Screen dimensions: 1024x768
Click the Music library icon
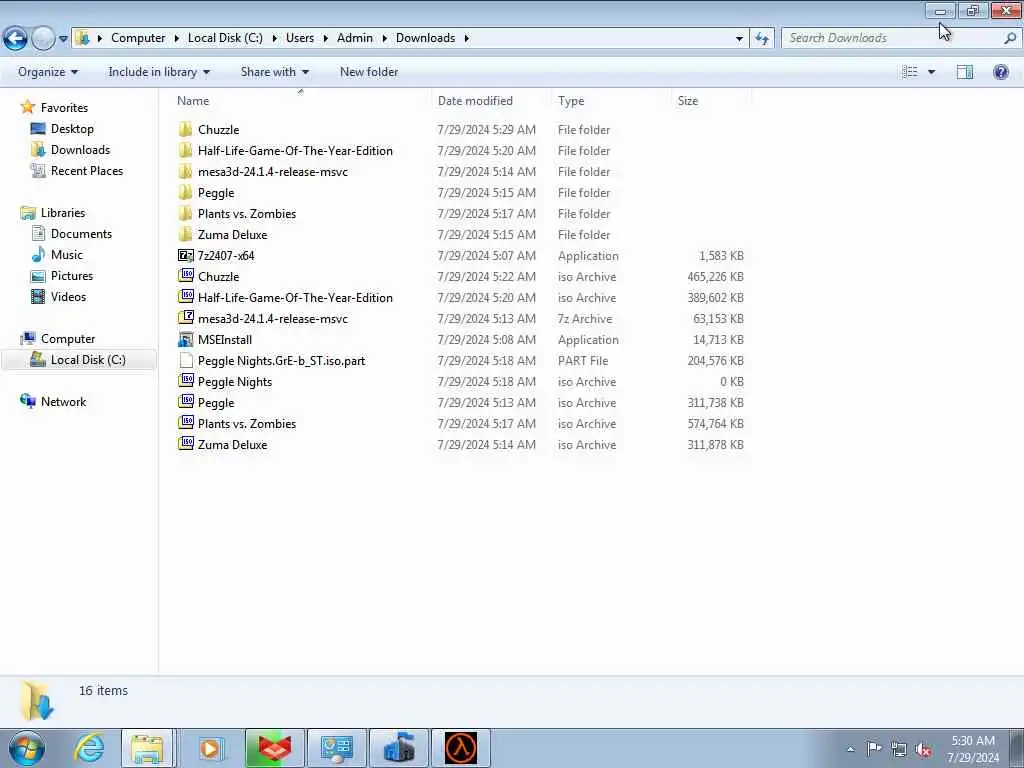click(x=39, y=255)
